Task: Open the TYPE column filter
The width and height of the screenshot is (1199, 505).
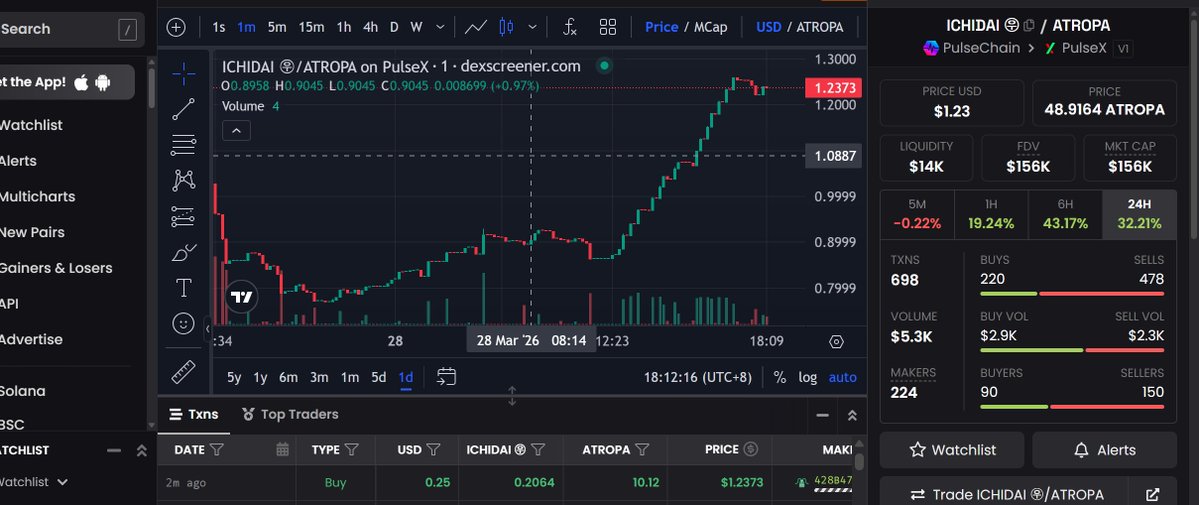Action: (x=352, y=449)
